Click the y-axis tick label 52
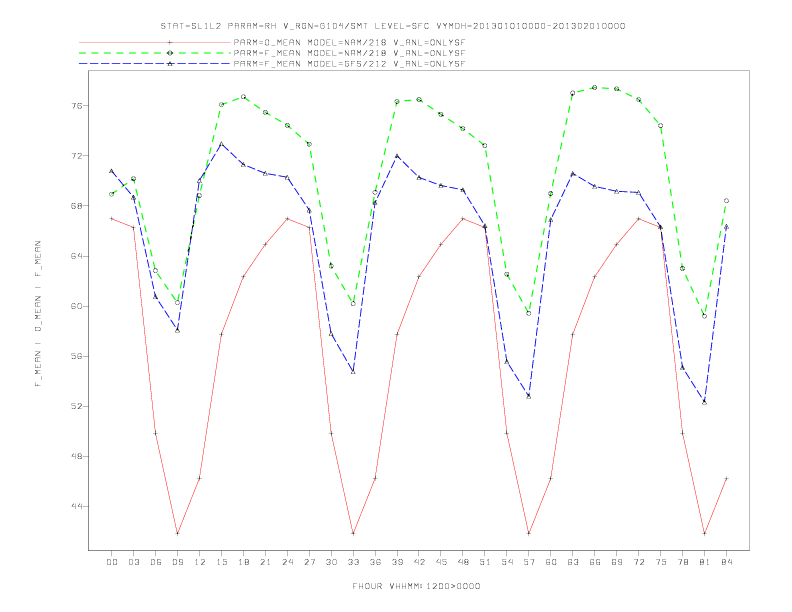The height and width of the screenshot is (612, 792). point(77,406)
